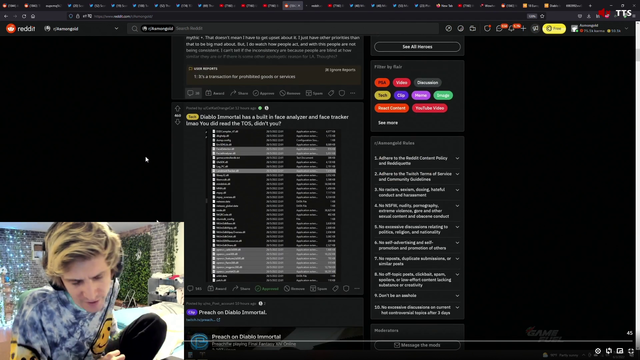Open the Asmongold user account dropdown
The image size is (640, 360).
pos(600,29)
